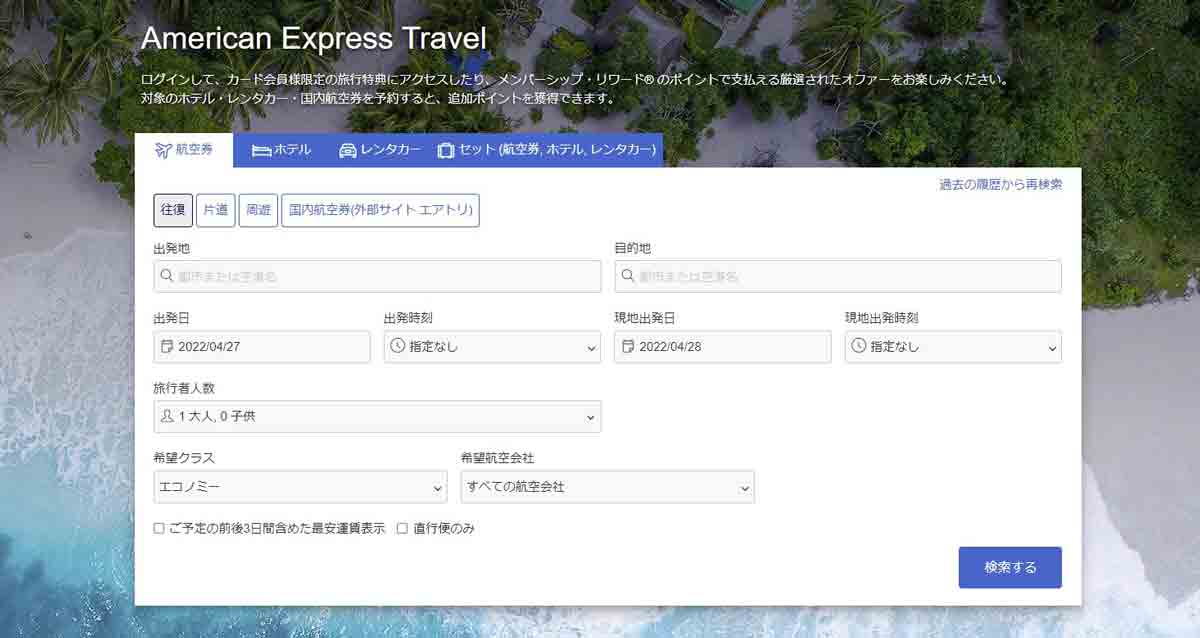This screenshot has width=1200, height=638.
Task: Click the airplane icon on the 航空券 tab
Action: (163, 150)
